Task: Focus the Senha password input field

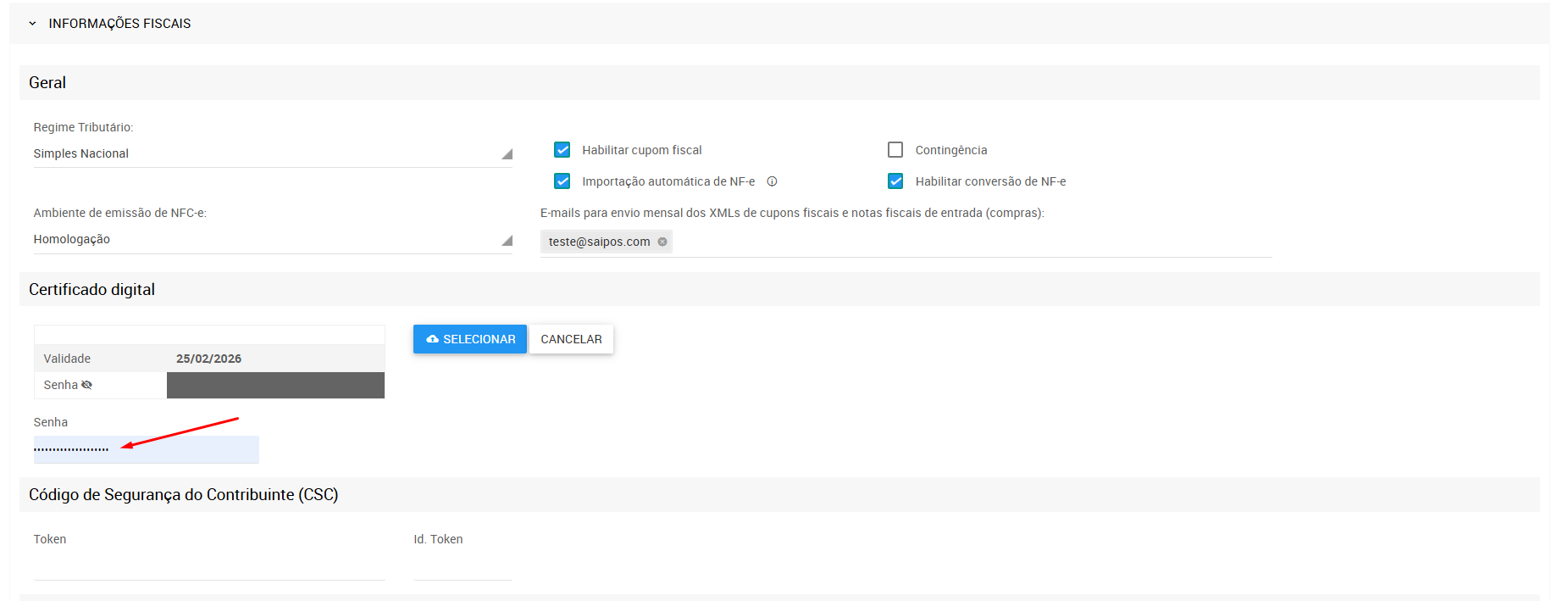Action: (x=146, y=449)
